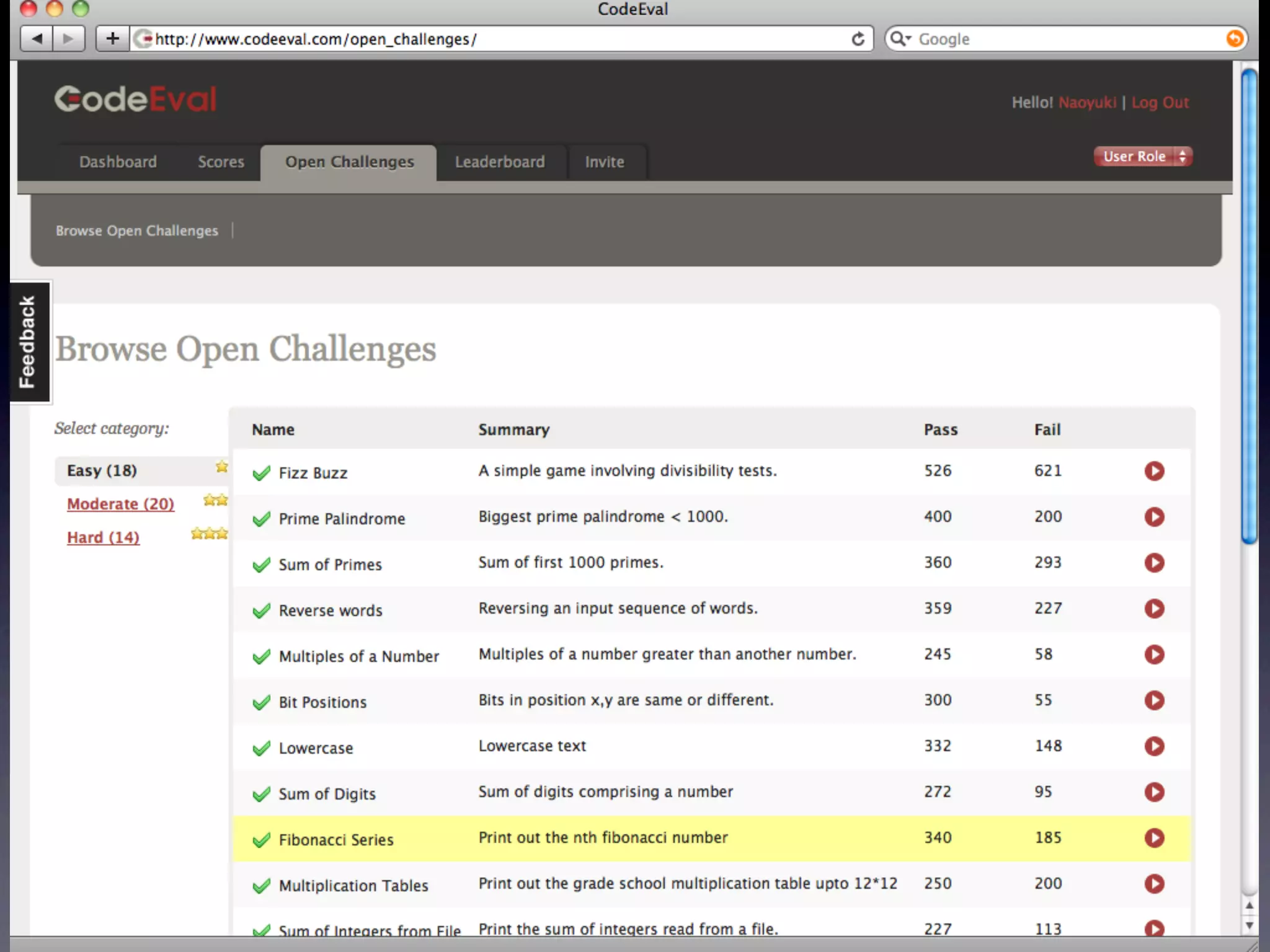Click the Fibonacci Series challenge name

point(336,840)
